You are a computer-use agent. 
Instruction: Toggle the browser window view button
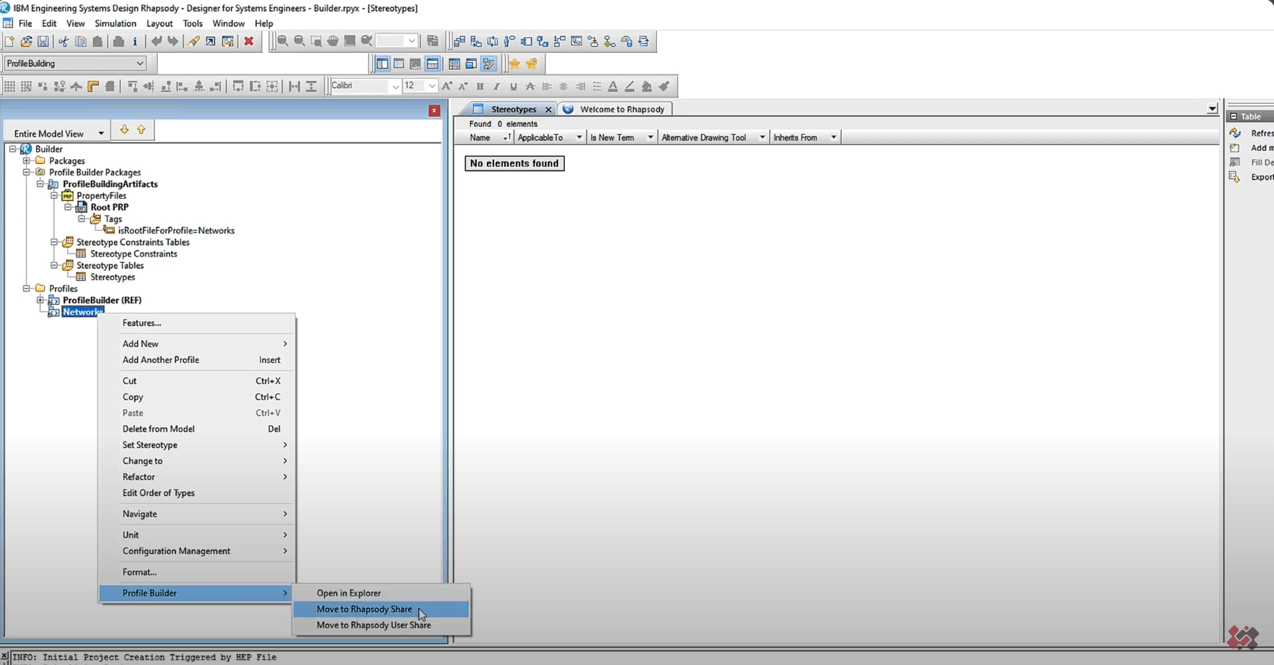[x=382, y=64]
